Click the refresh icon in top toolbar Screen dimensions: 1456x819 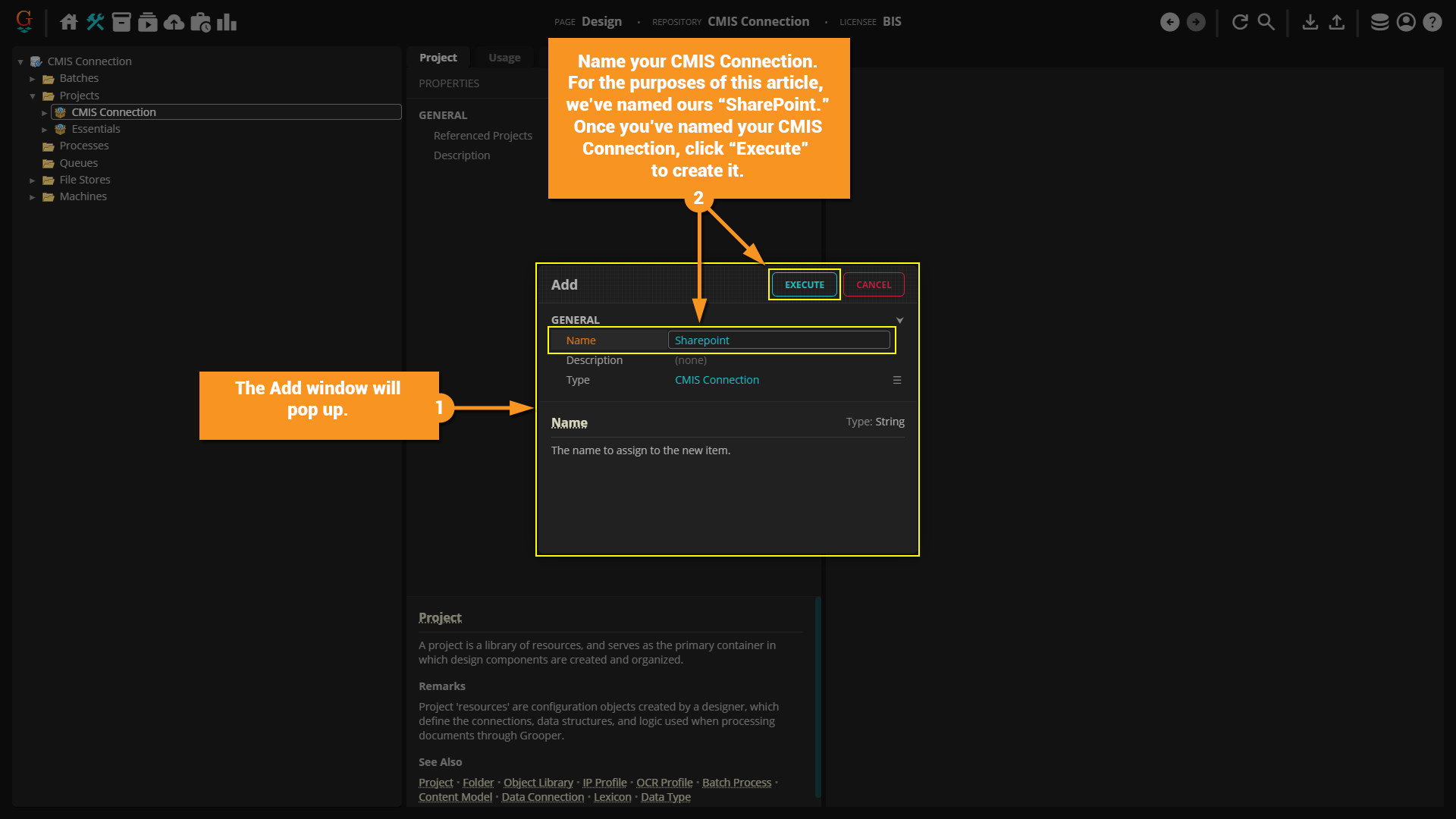[1240, 22]
